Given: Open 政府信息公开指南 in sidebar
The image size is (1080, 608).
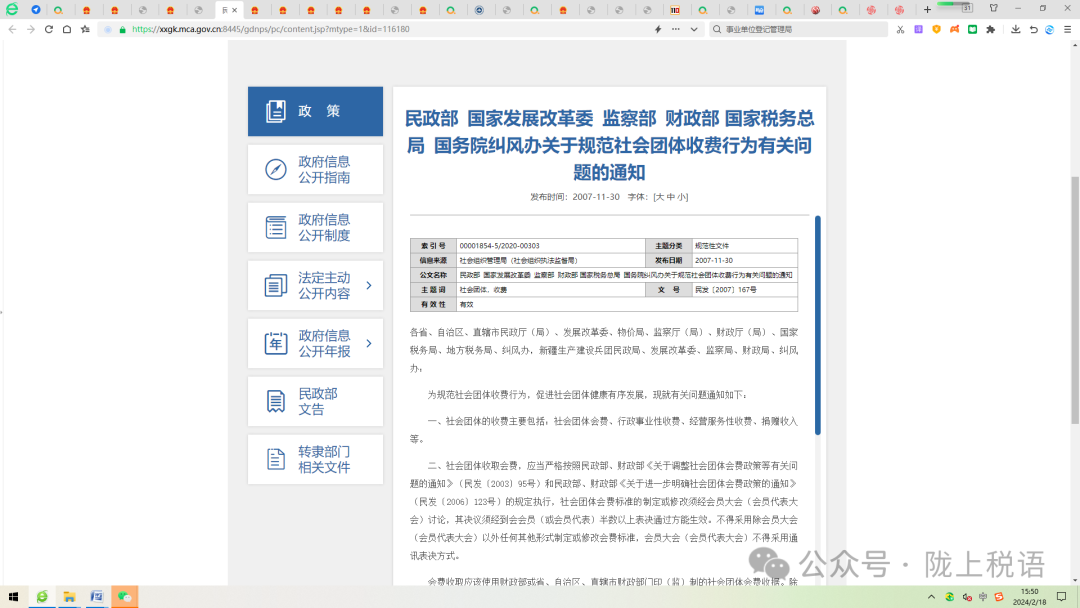Looking at the screenshot, I should [x=315, y=169].
